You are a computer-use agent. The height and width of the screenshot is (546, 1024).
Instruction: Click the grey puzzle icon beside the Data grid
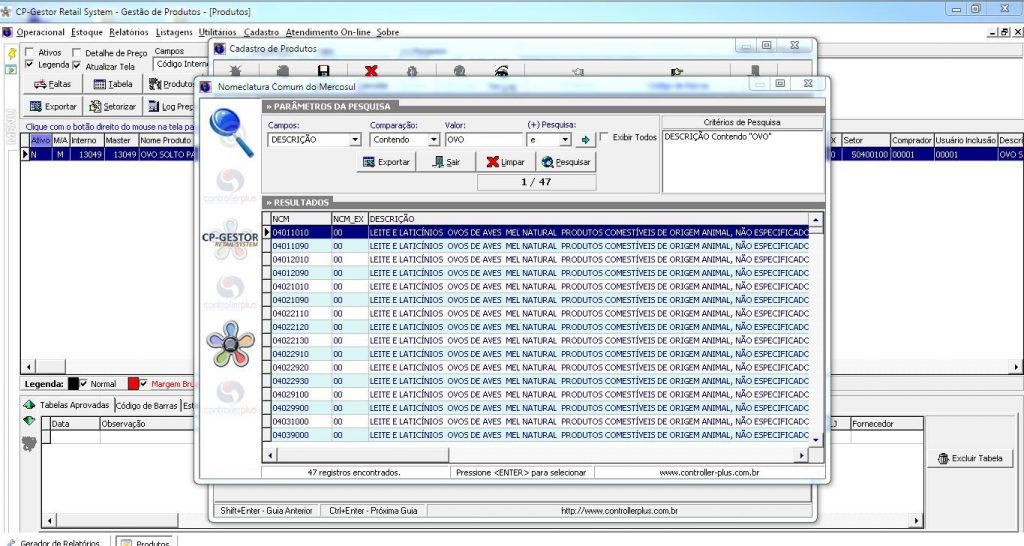29,443
